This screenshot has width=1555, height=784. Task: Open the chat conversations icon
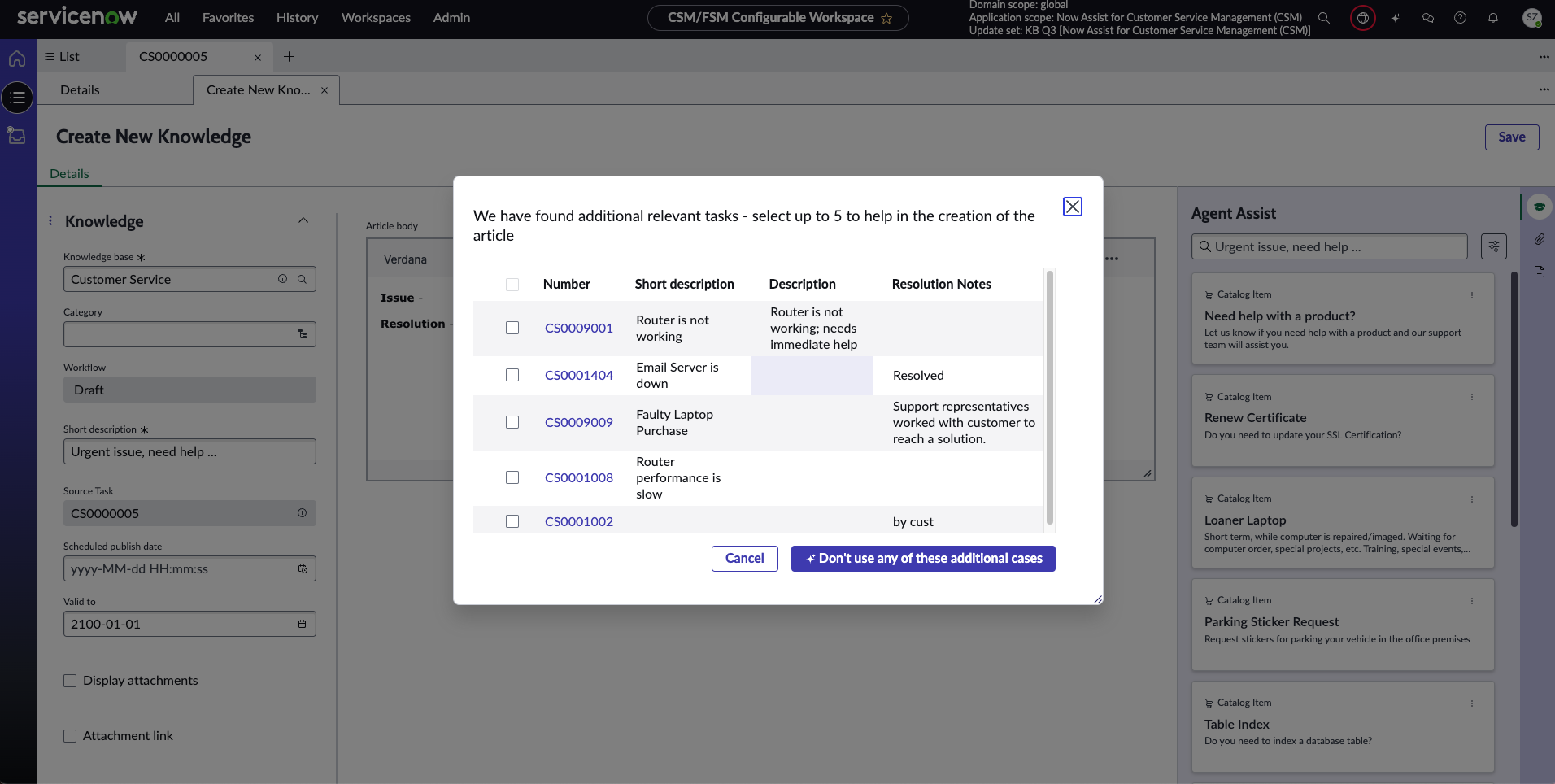pos(1428,17)
